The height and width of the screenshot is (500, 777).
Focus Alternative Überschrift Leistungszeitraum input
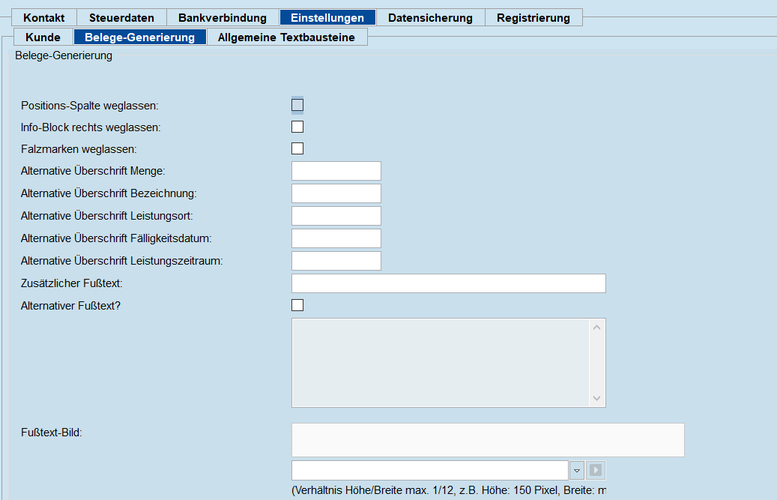(x=336, y=261)
